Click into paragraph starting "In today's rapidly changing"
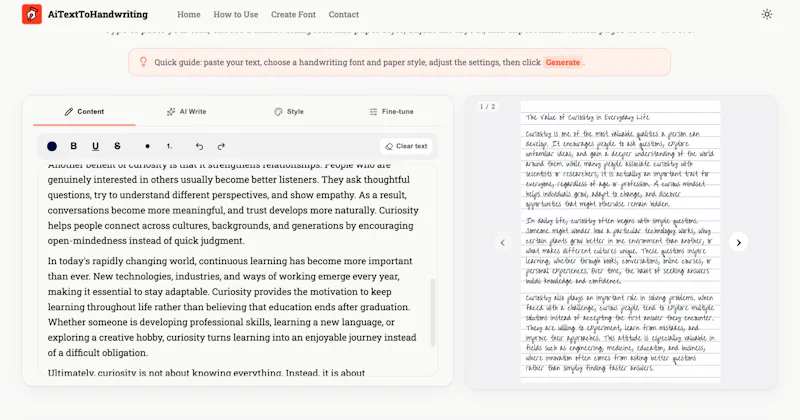 (232, 307)
